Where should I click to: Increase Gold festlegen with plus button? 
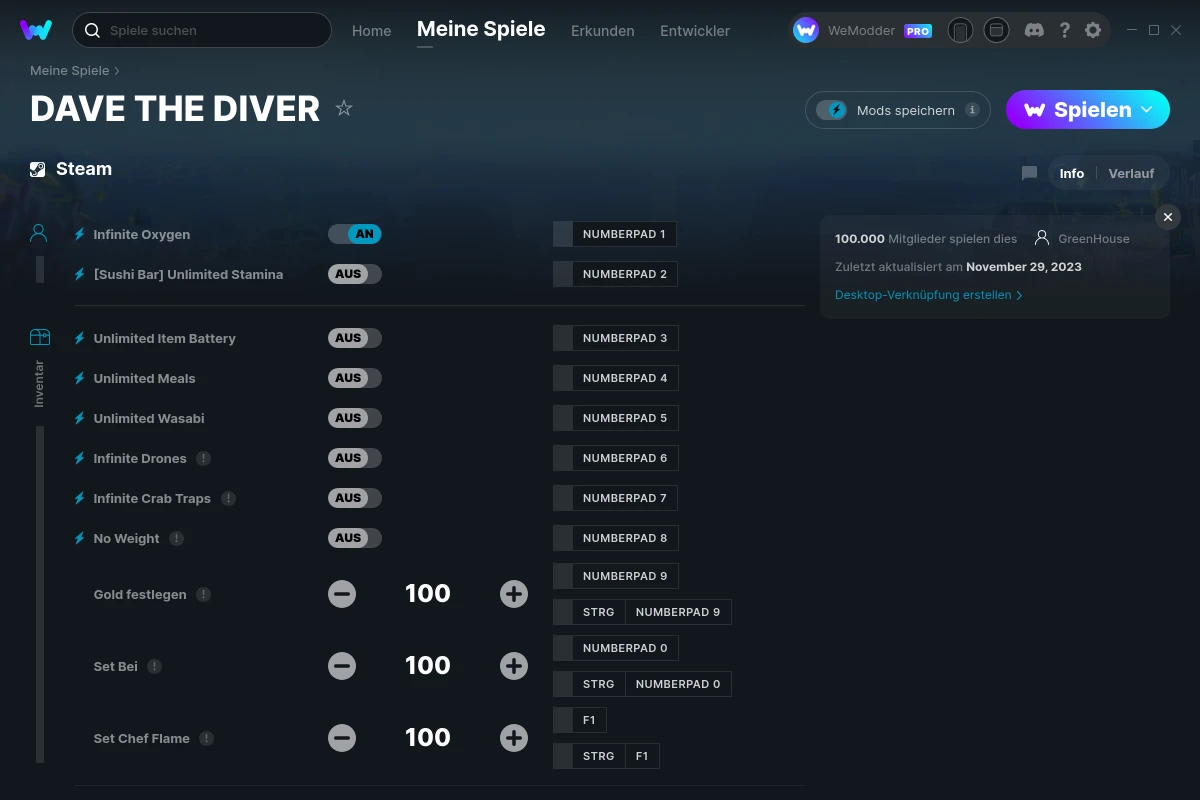pyautogui.click(x=514, y=594)
